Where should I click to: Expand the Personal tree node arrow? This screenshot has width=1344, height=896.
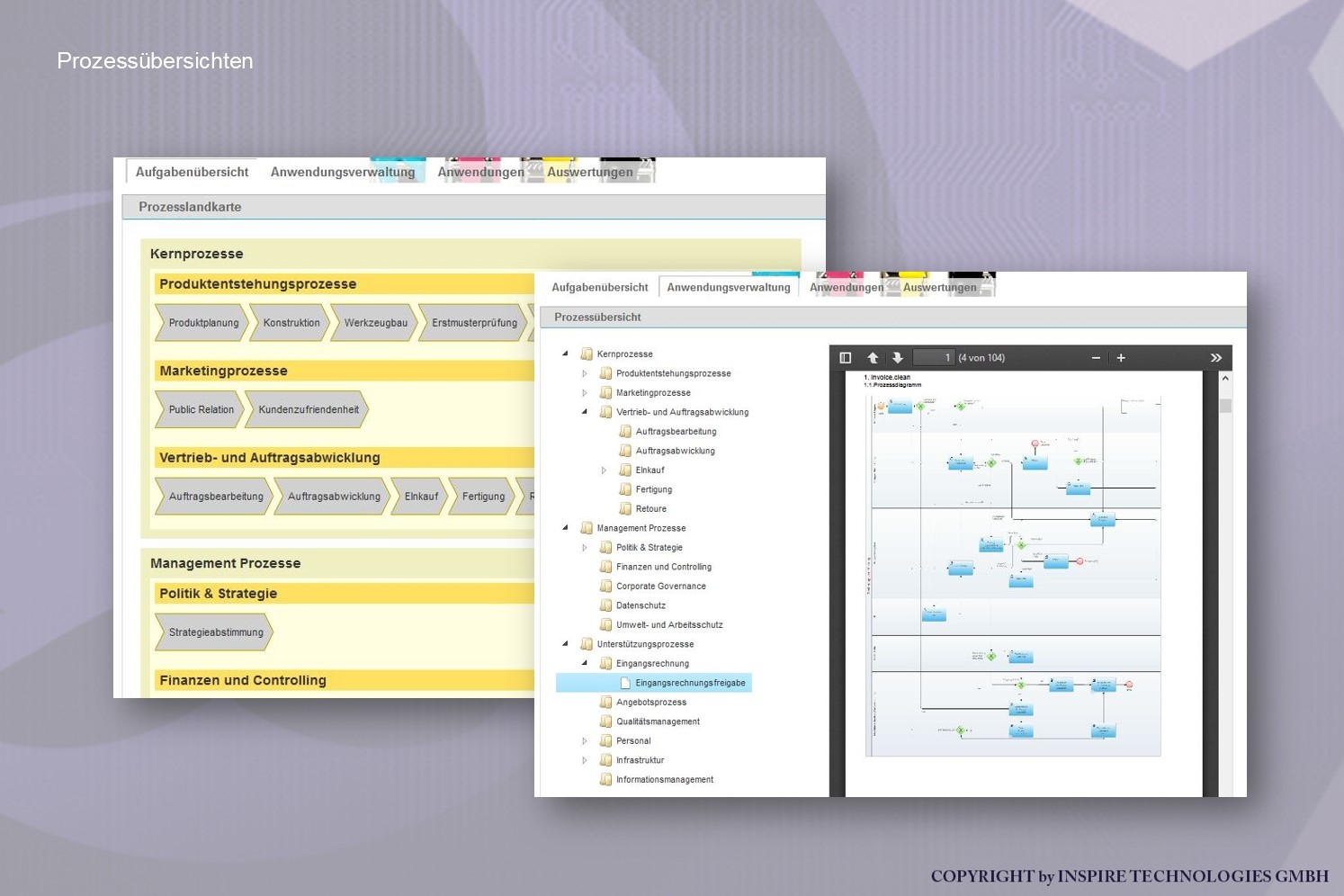[x=585, y=740]
